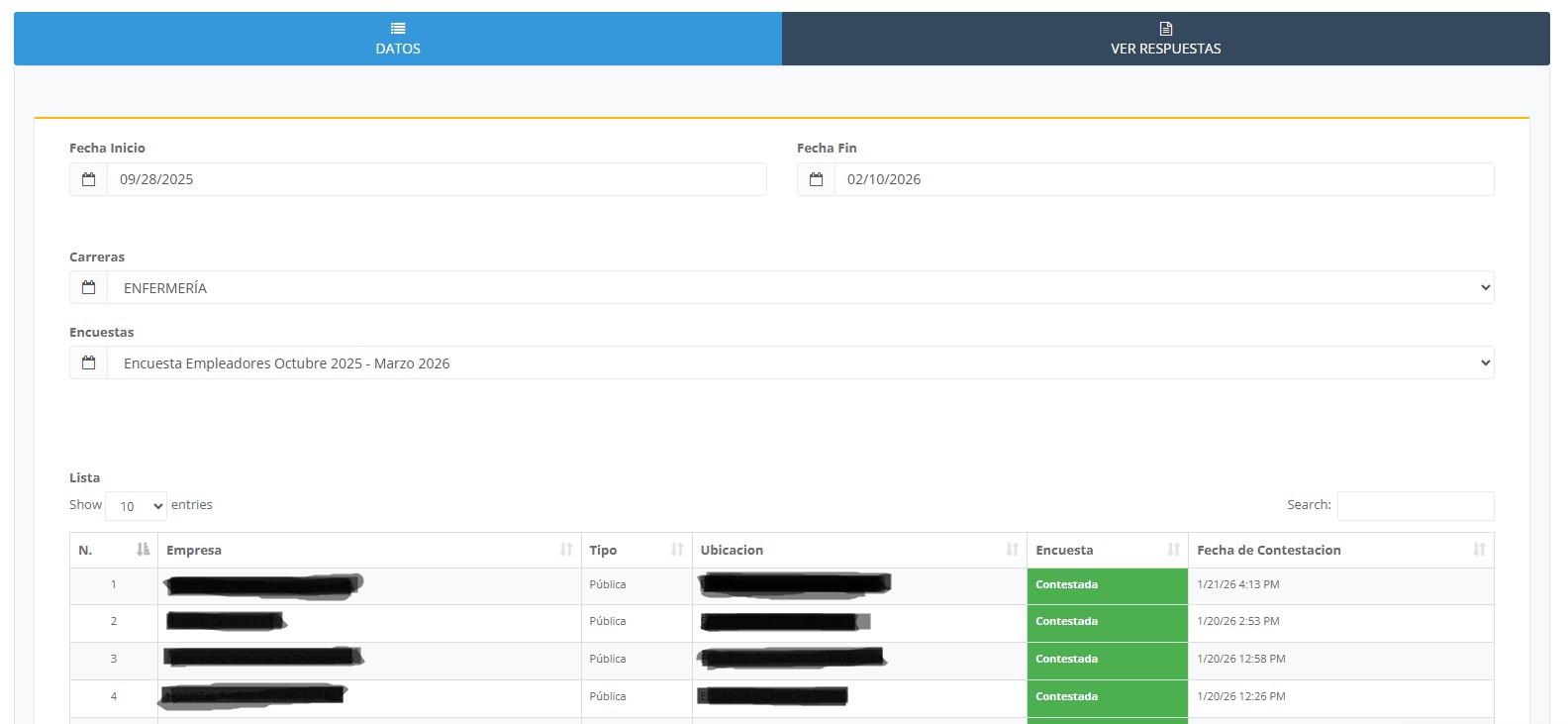Screen dimensions: 1568x724
Task: Edit the Fecha Inicio date field
Action: coord(437,179)
